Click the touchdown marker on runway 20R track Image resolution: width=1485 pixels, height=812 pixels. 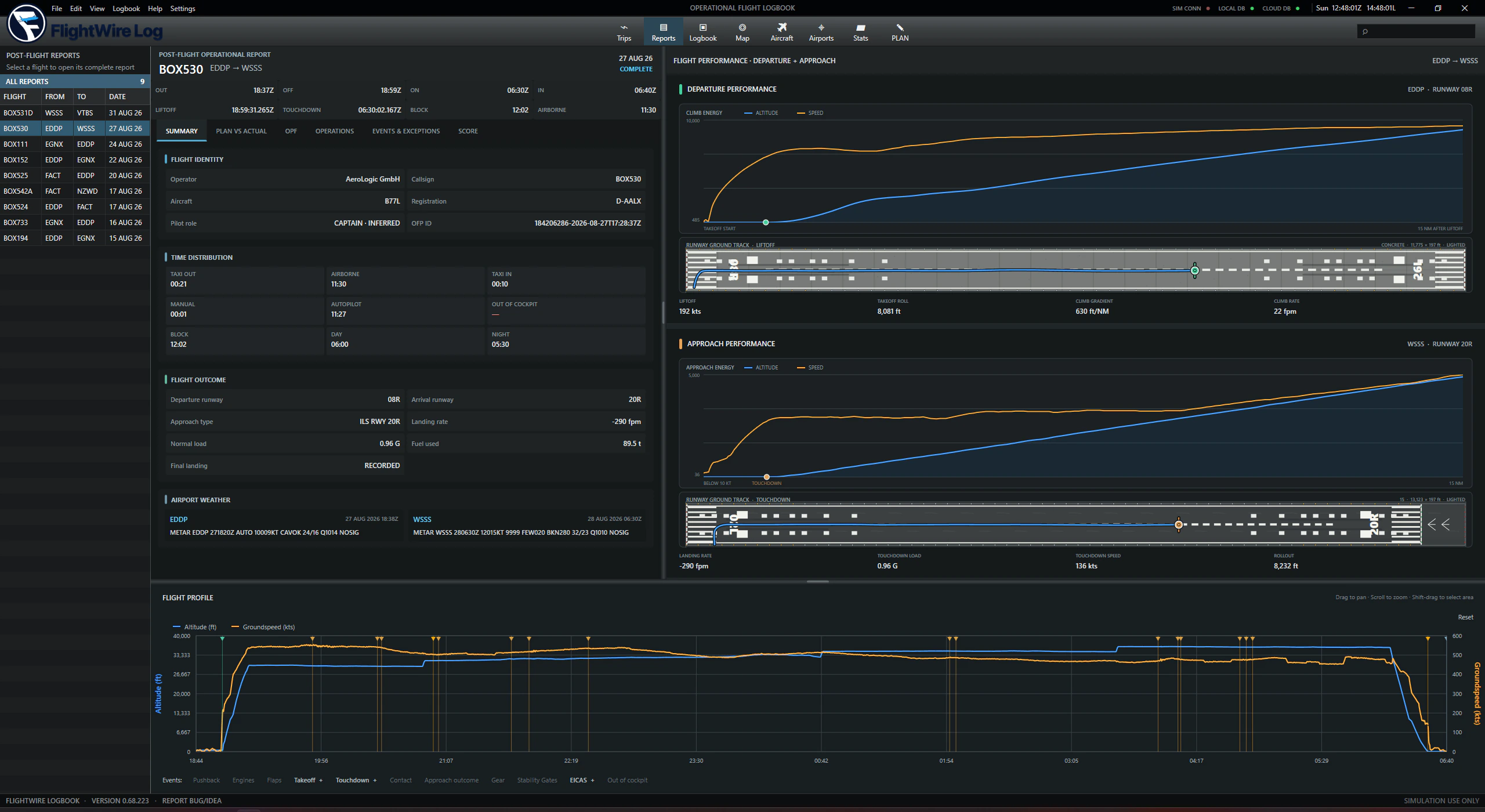(1178, 525)
